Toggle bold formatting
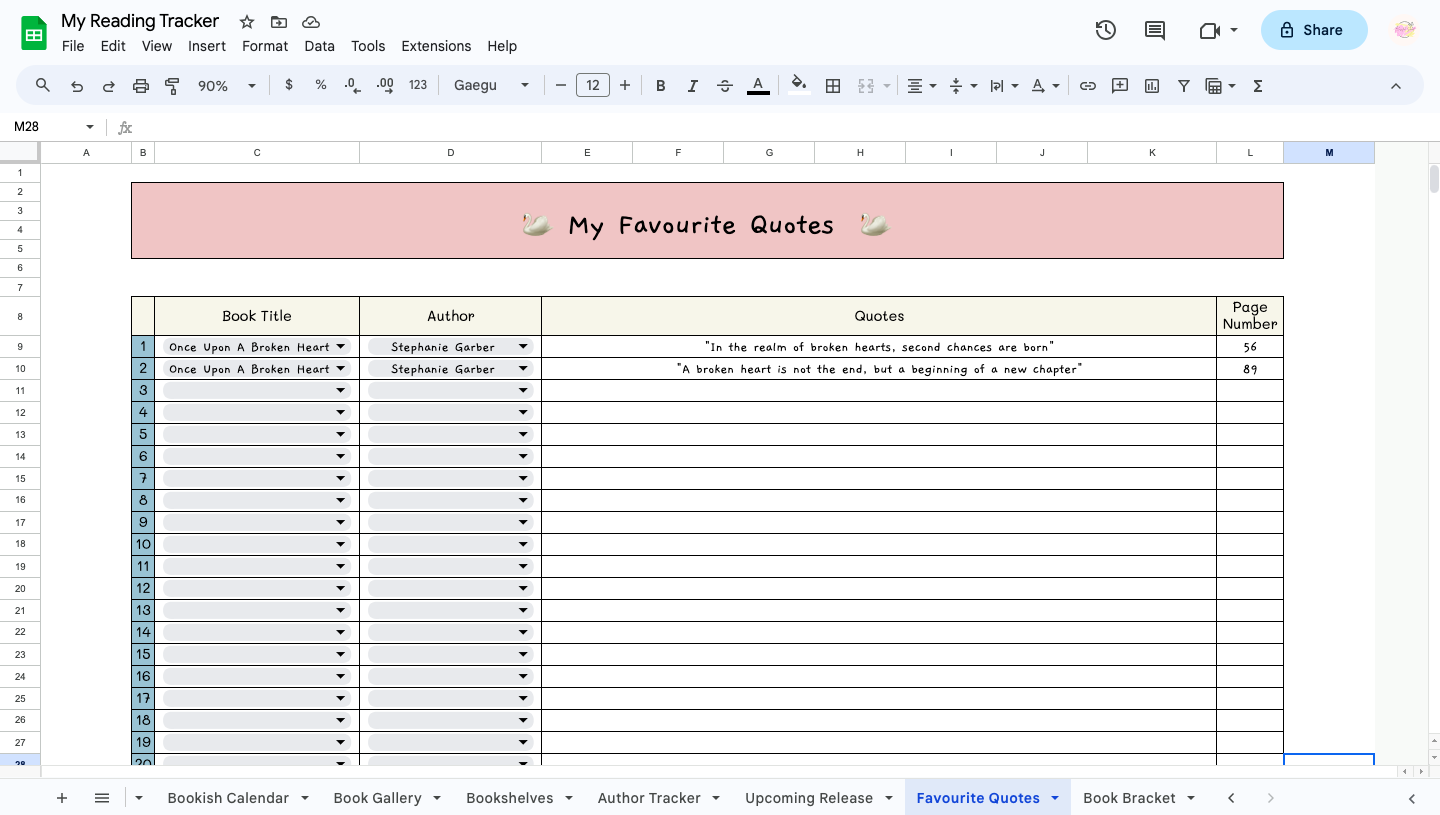The image size is (1440, 815). click(x=660, y=86)
